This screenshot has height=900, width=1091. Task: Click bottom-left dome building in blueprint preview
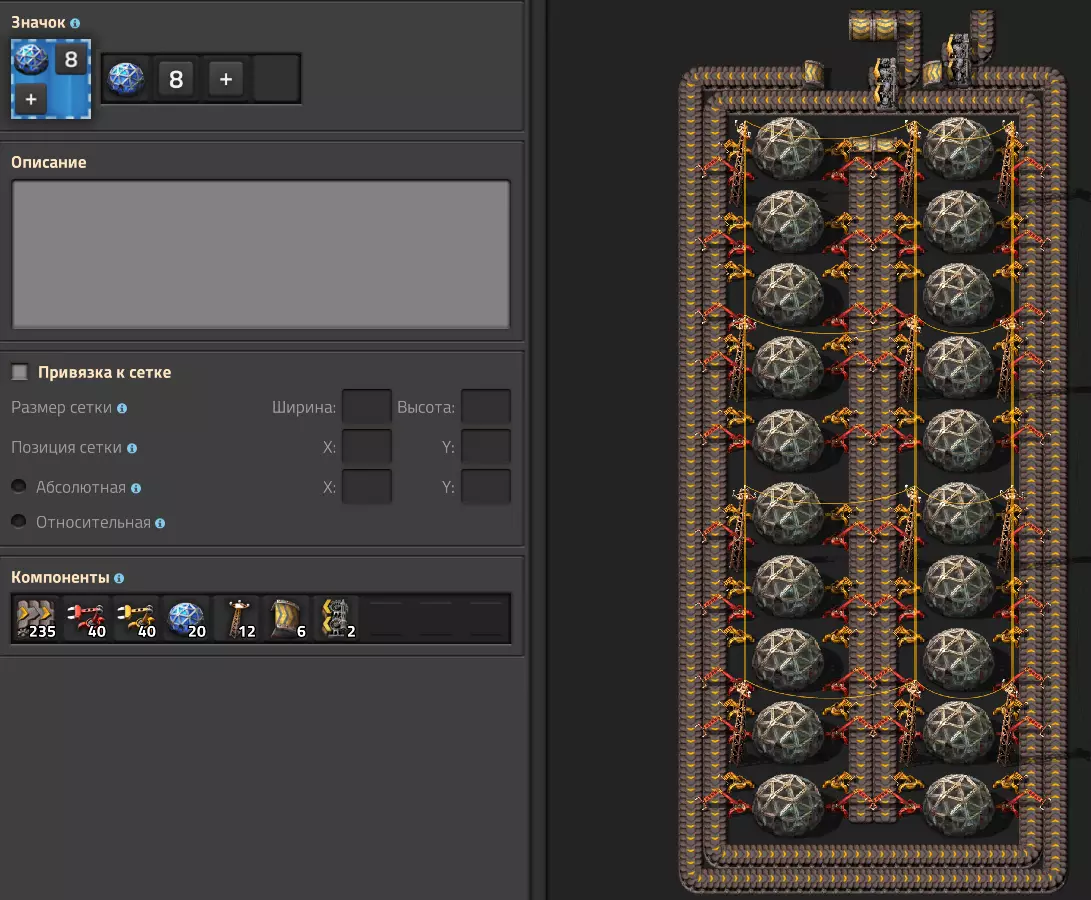click(788, 805)
